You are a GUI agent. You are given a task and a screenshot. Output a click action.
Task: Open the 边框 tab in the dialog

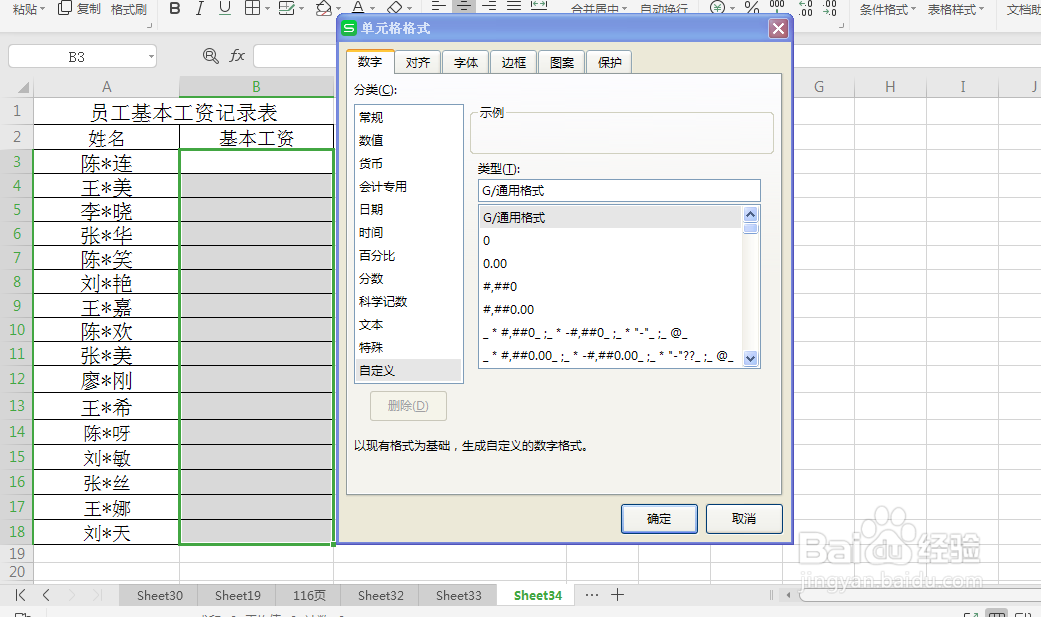click(x=513, y=61)
